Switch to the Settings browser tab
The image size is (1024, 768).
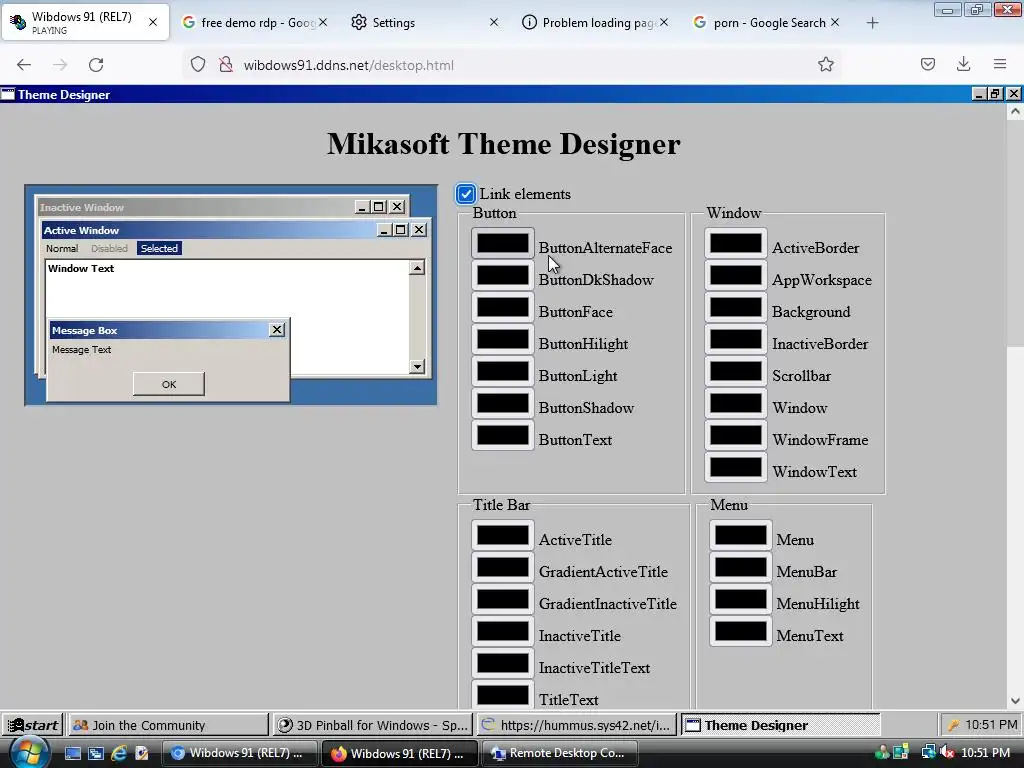(424, 22)
